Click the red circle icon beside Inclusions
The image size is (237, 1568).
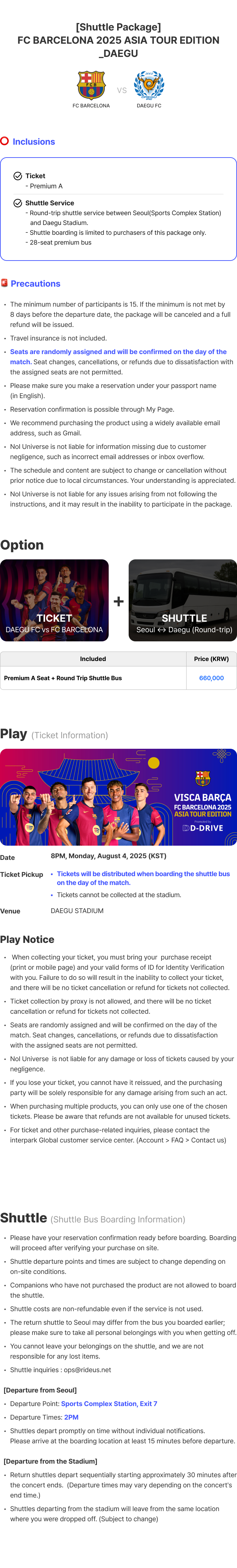[x=4, y=141]
